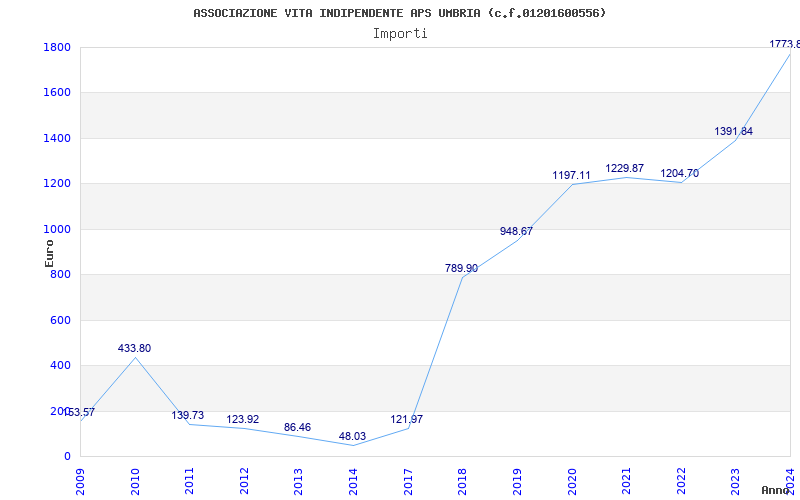Select the 433.80 data label
This screenshot has width=800, height=500.
coord(134,348)
